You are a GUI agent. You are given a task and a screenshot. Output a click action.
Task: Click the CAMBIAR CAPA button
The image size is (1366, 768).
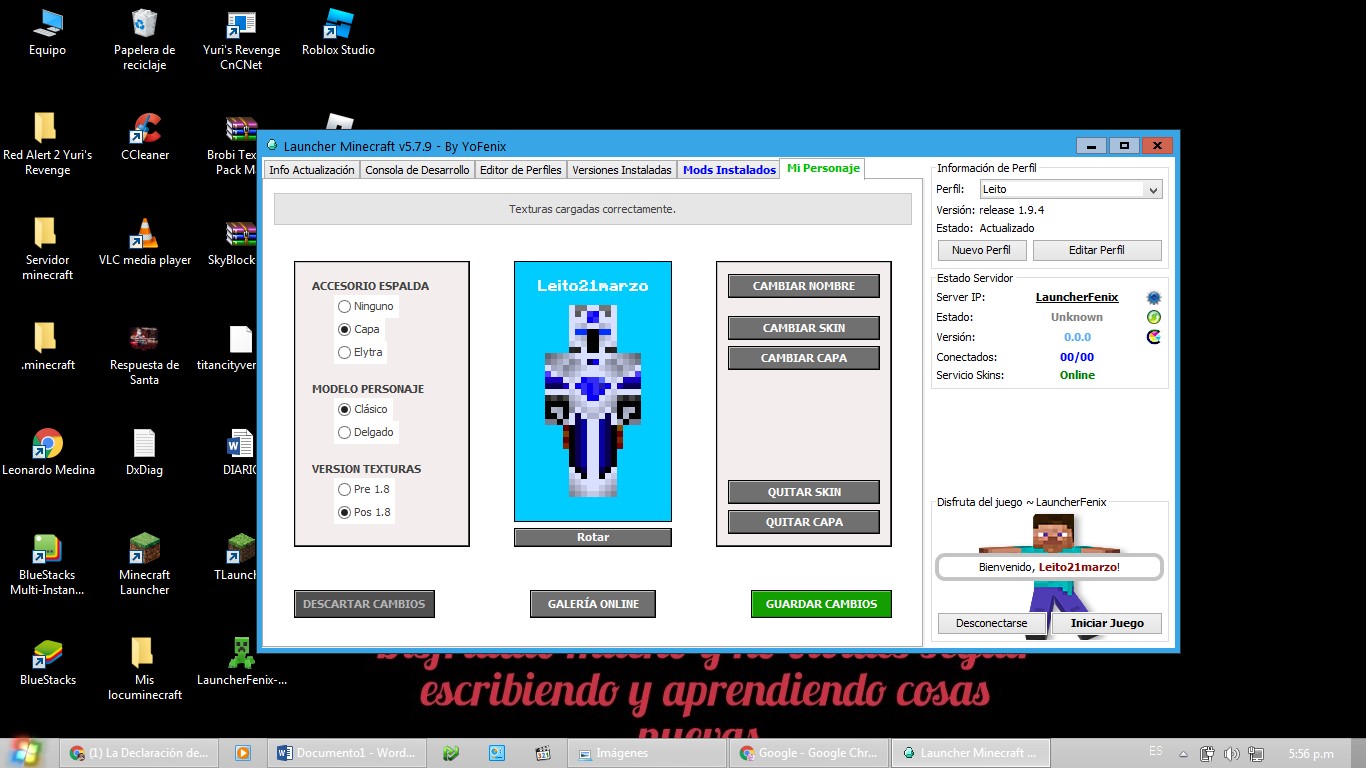804,358
